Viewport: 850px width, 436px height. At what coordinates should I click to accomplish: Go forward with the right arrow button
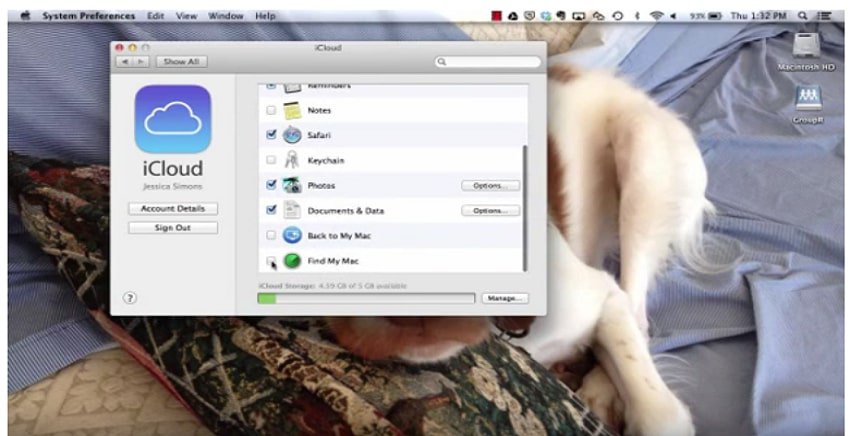140,62
